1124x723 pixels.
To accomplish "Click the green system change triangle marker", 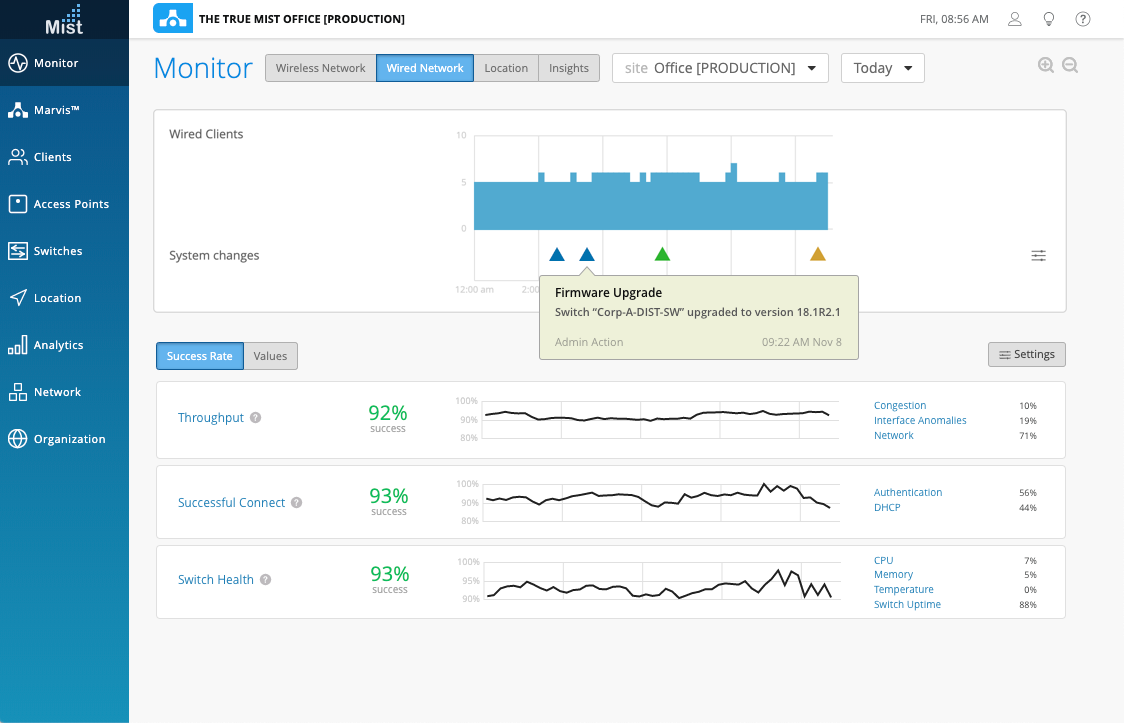I will (662, 255).
